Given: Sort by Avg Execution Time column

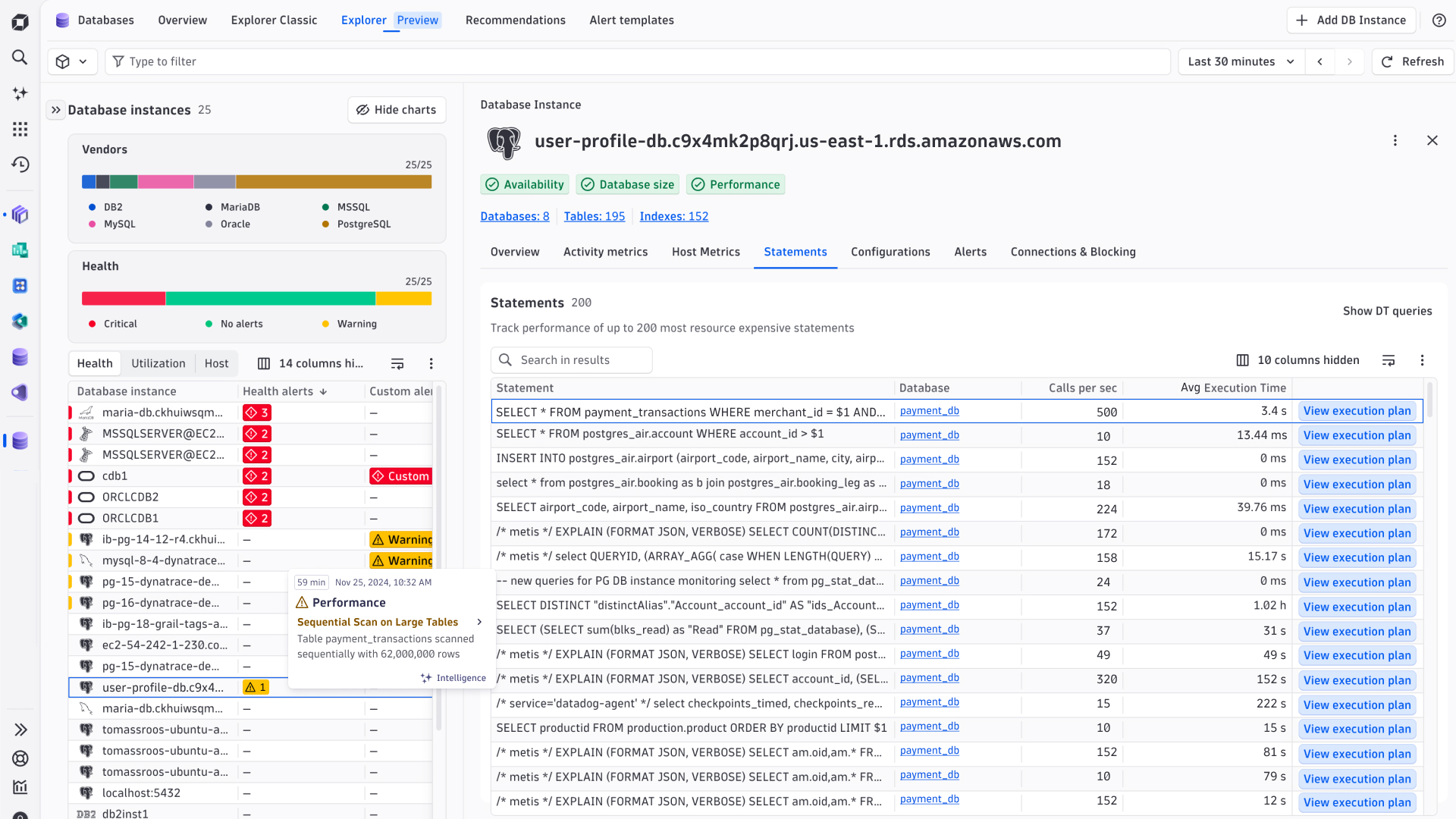Looking at the screenshot, I should pos(1233,388).
